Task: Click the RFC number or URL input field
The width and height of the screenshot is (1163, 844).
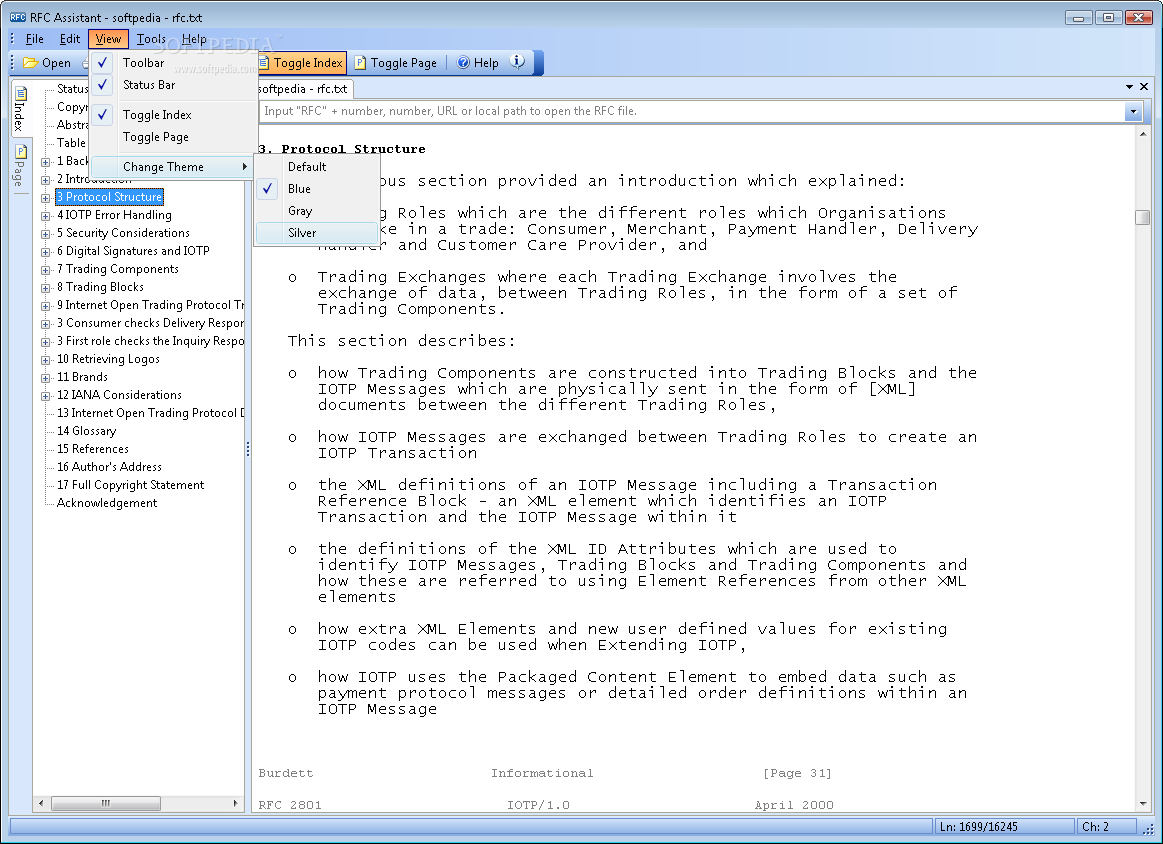Action: tap(693, 111)
